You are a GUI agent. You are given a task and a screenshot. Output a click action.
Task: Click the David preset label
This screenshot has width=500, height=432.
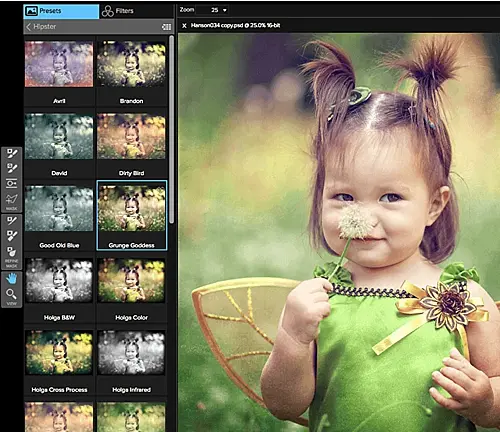pyautogui.click(x=59, y=173)
